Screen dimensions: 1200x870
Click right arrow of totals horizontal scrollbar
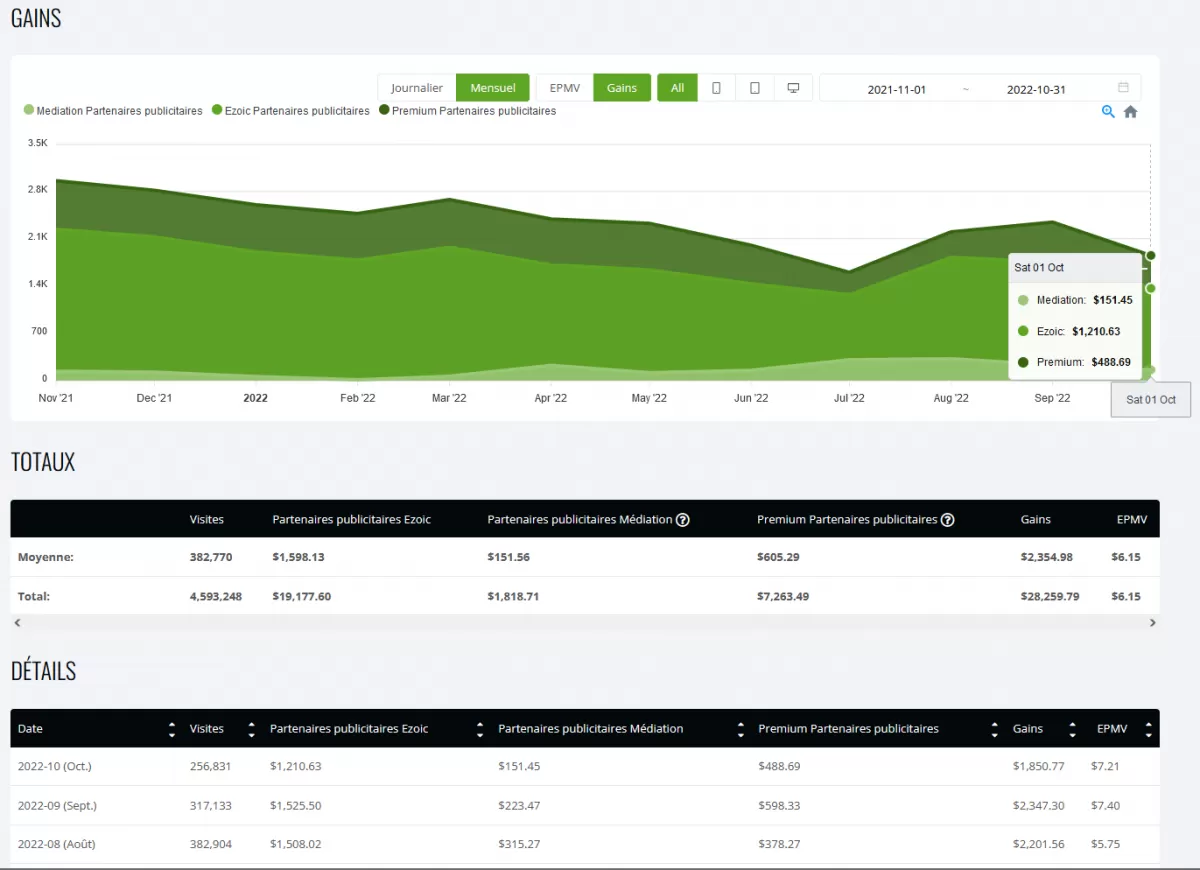click(1152, 623)
